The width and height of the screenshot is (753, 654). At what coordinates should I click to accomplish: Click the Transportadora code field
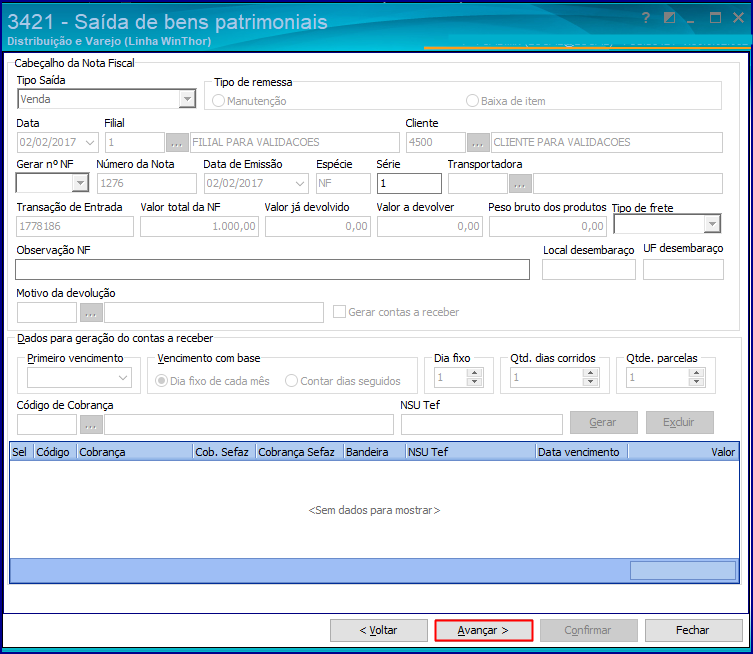(478, 183)
